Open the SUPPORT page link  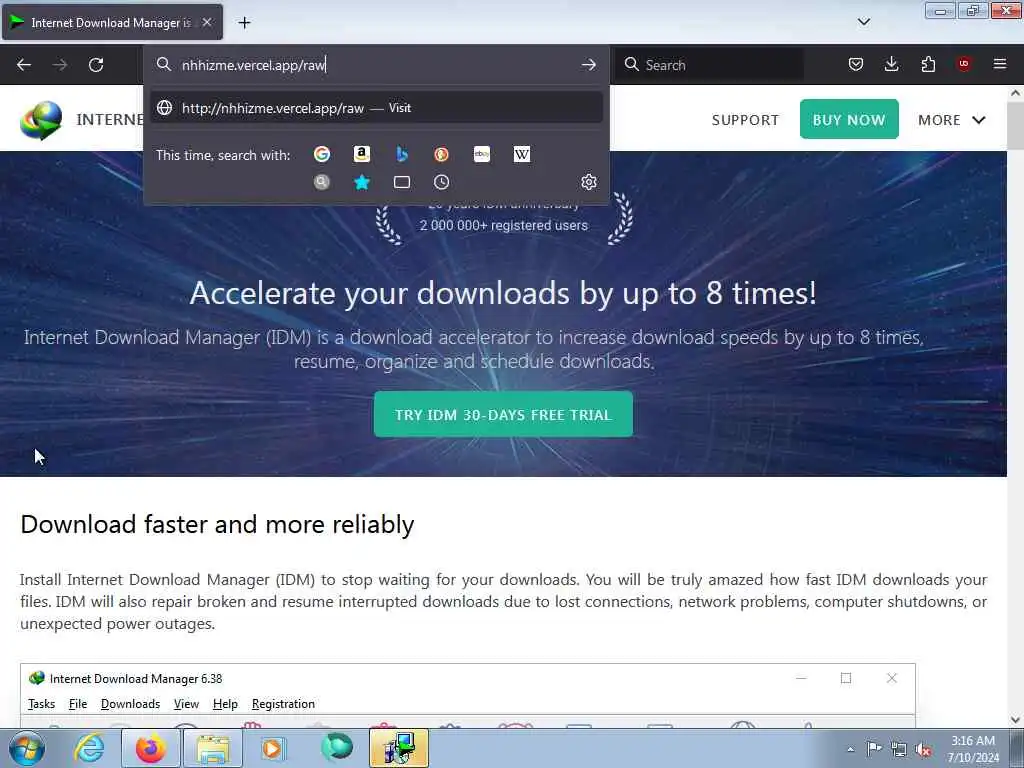(x=745, y=120)
